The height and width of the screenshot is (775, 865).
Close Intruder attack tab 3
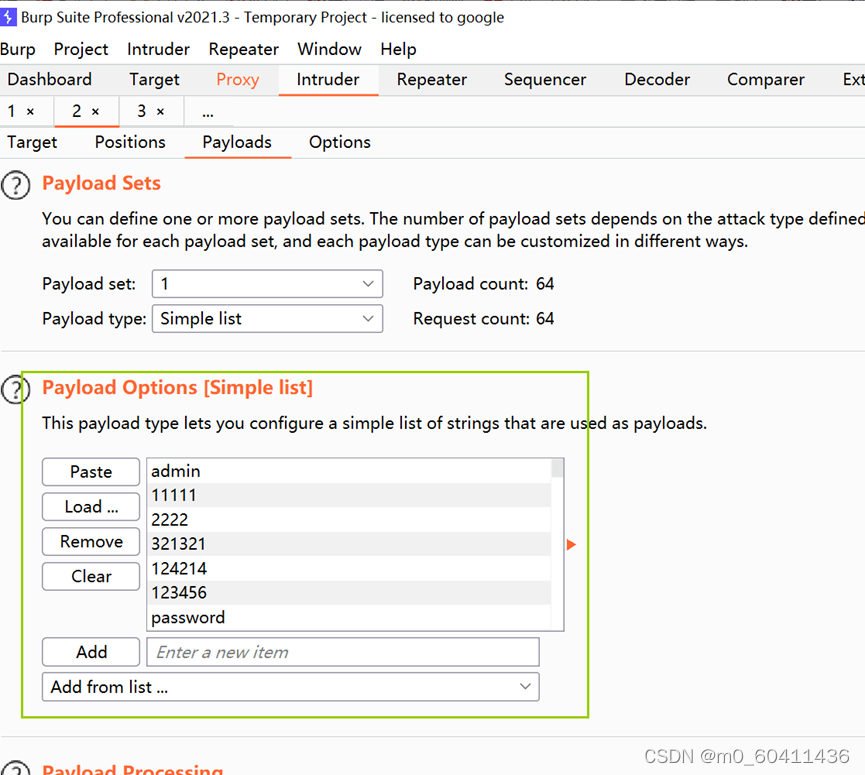161,111
